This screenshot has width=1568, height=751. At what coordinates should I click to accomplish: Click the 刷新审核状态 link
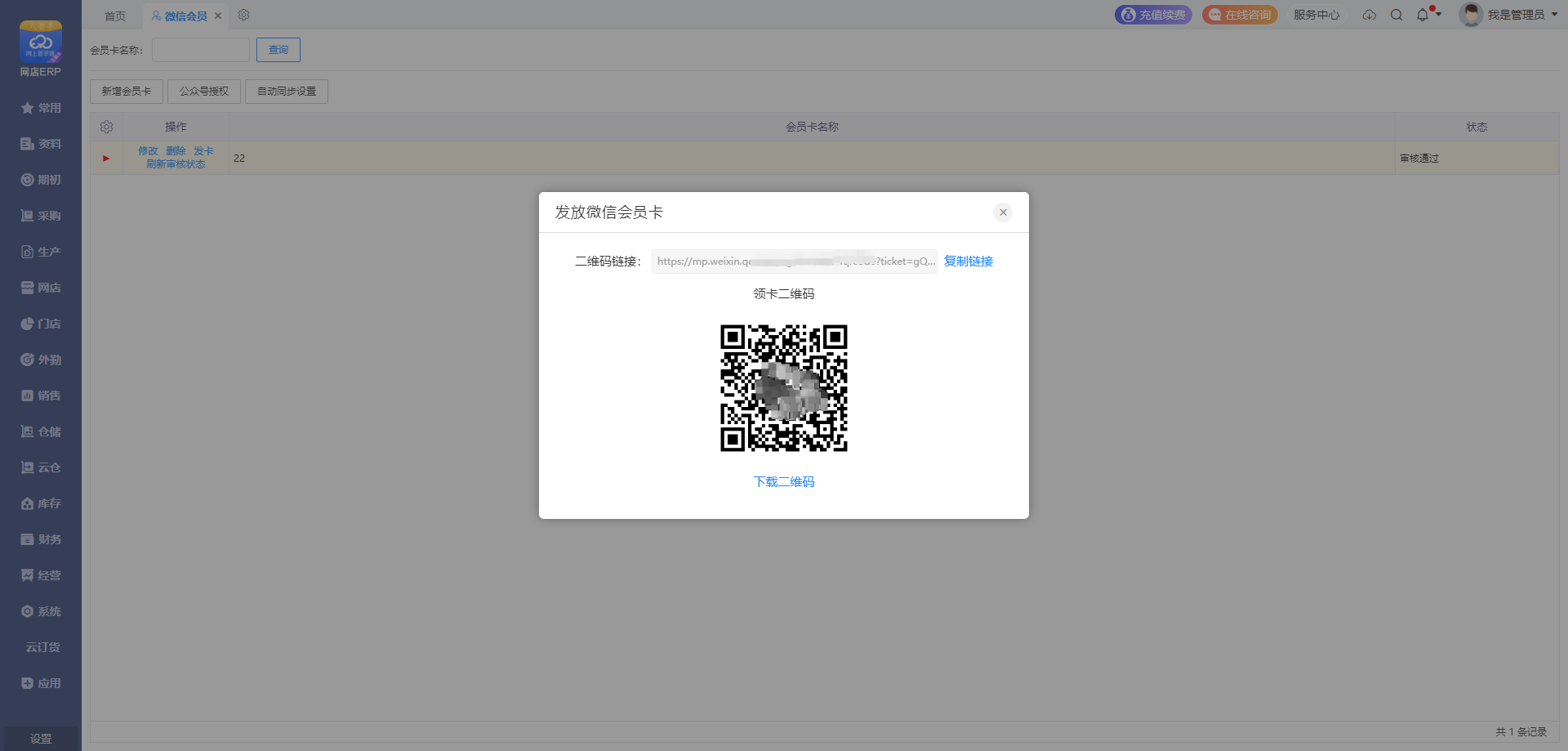point(176,164)
